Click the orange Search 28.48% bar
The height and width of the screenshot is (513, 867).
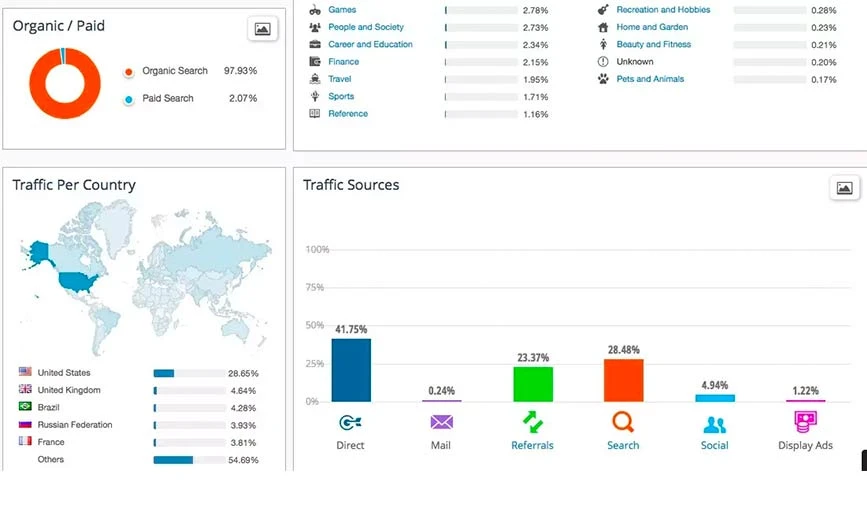624,380
